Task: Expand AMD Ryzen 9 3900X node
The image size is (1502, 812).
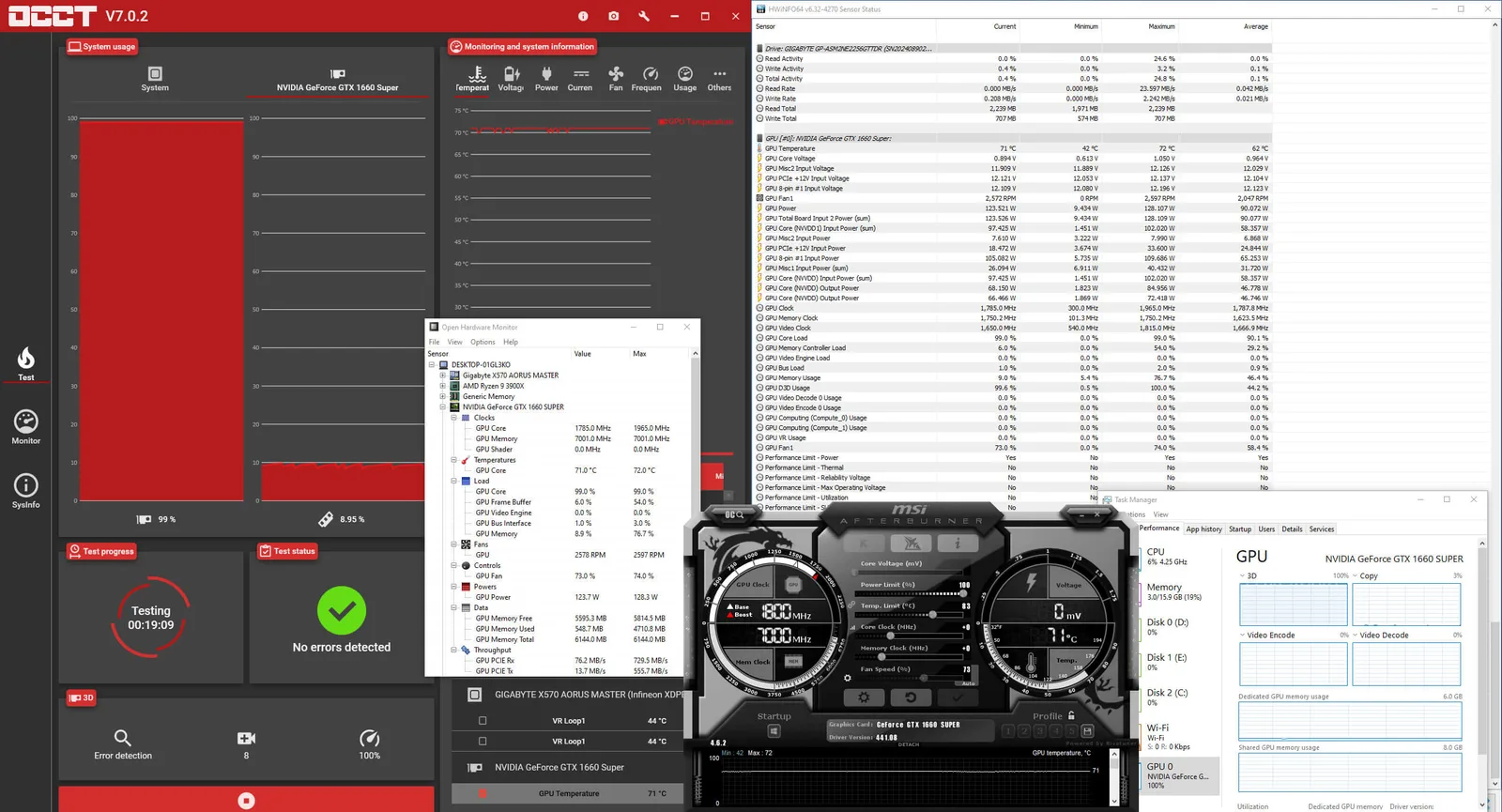Action: (x=442, y=386)
